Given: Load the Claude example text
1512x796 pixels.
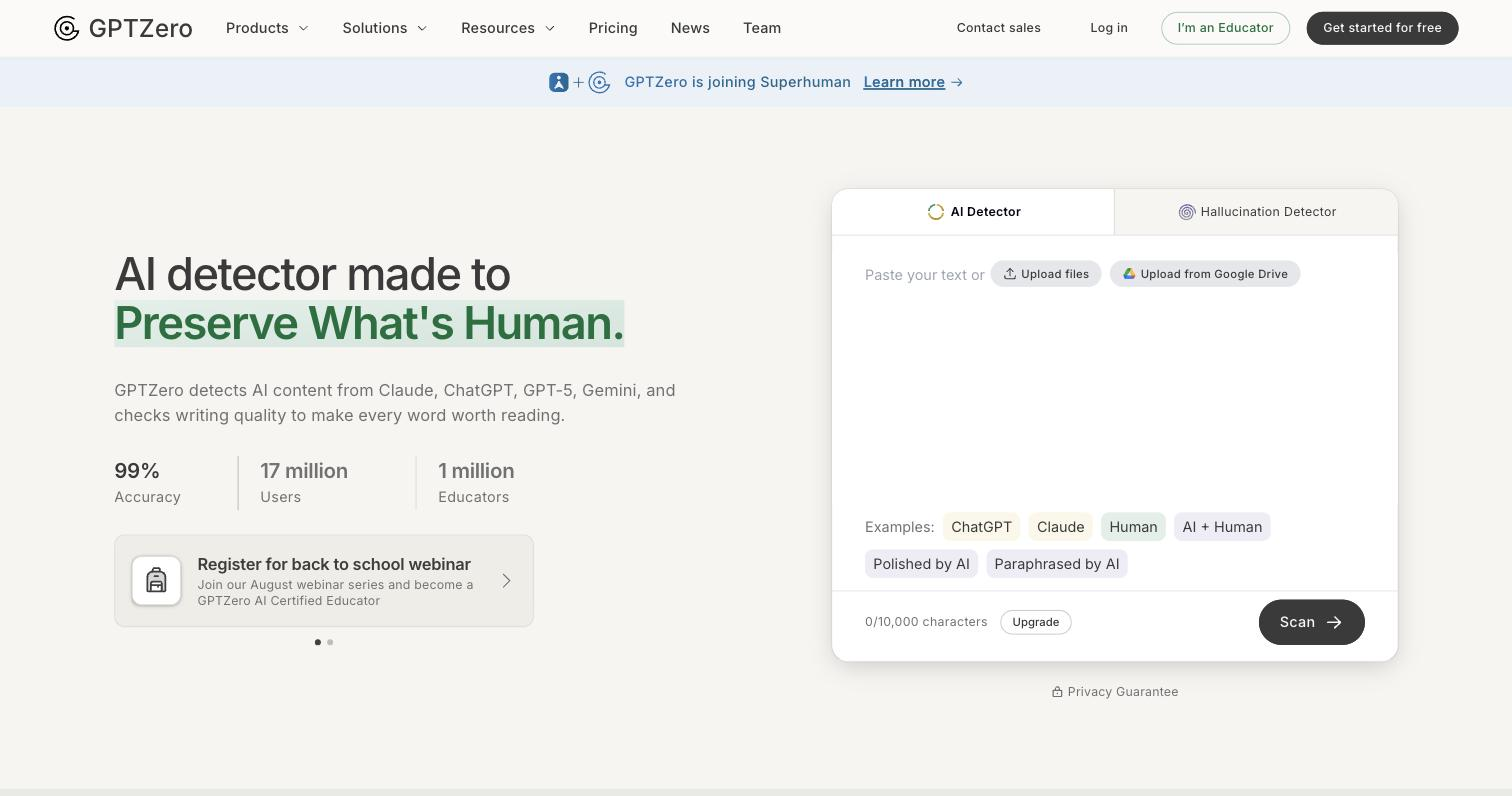Looking at the screenshot, I should [x=1060, y=527].
